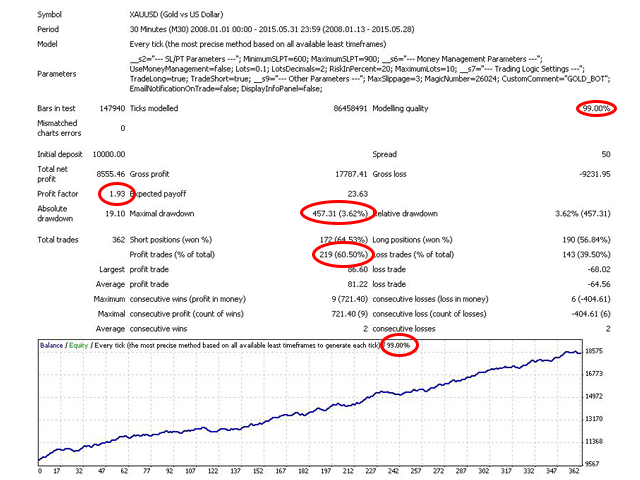Click the Modelling quality value 99.00%
640x480 pixels.
point(596,109)
